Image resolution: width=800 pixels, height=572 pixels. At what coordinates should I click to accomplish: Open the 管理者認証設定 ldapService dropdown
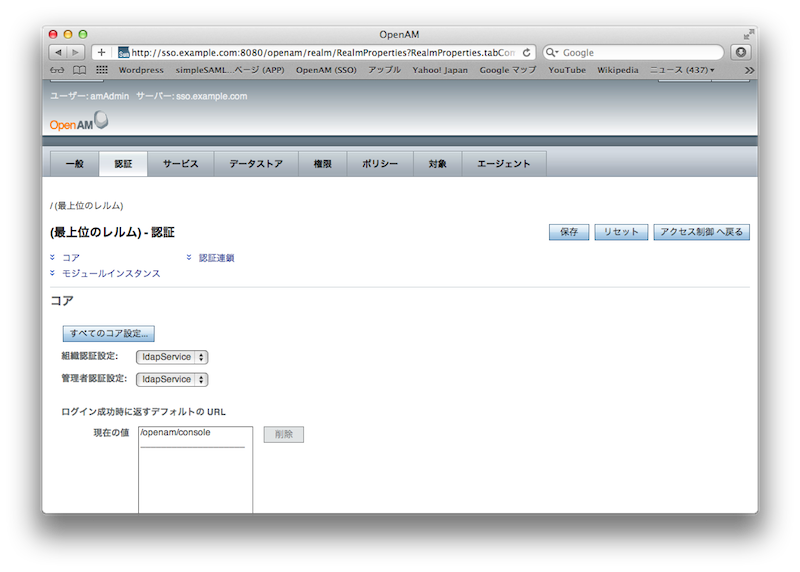click(x=172, y=380)
